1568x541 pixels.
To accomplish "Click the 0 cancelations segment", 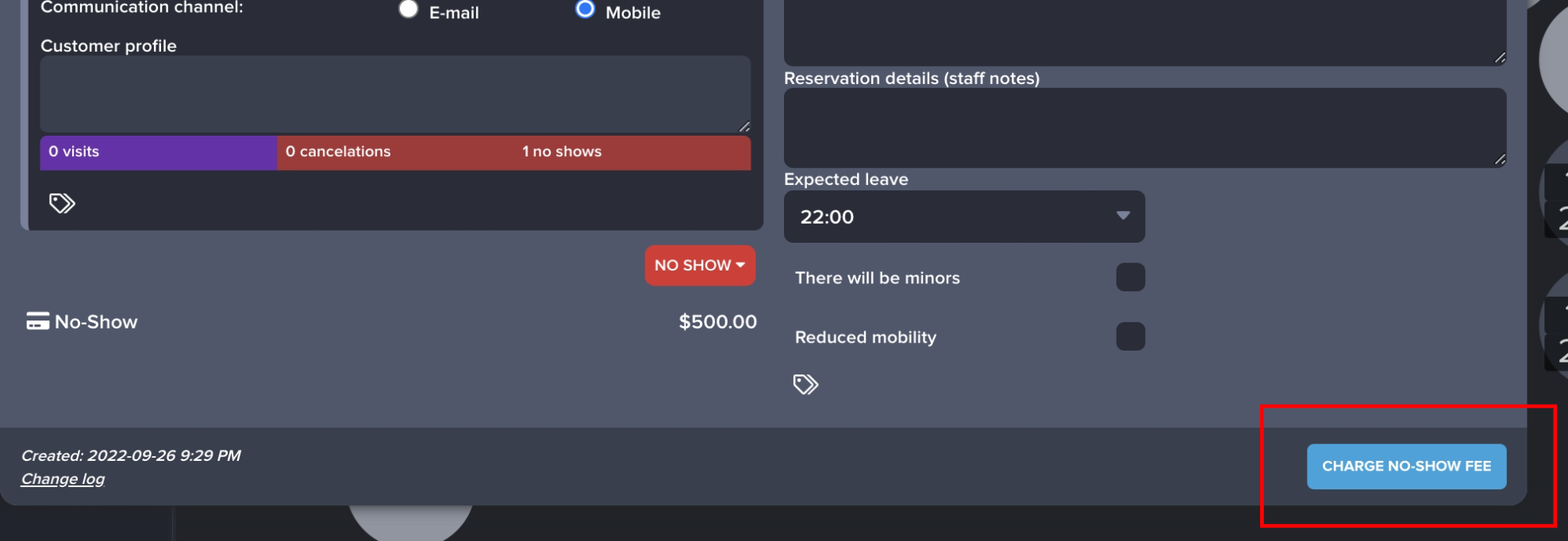I will coord(338,152).
